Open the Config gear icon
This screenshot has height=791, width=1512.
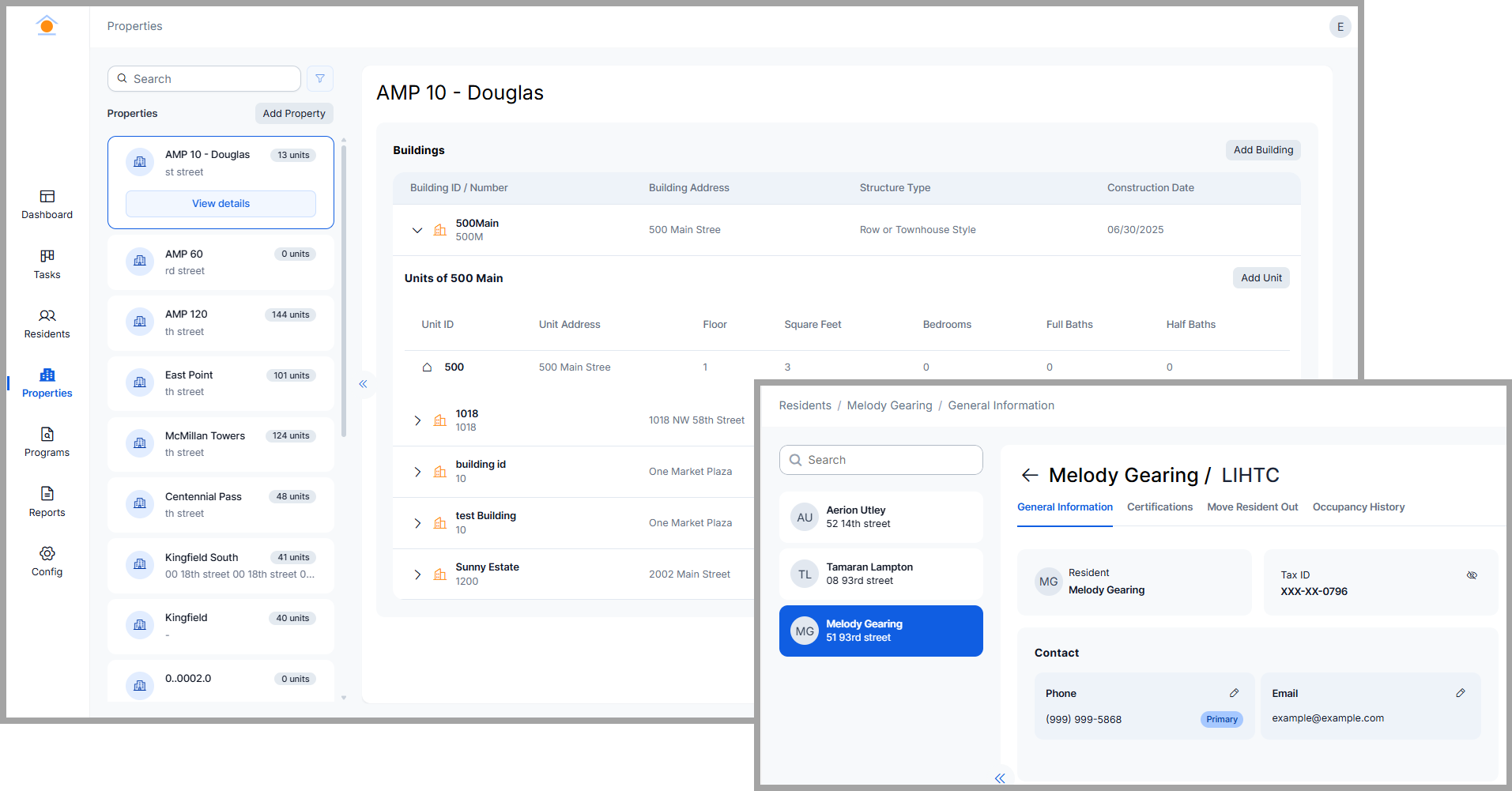click(x=47, y=554)
